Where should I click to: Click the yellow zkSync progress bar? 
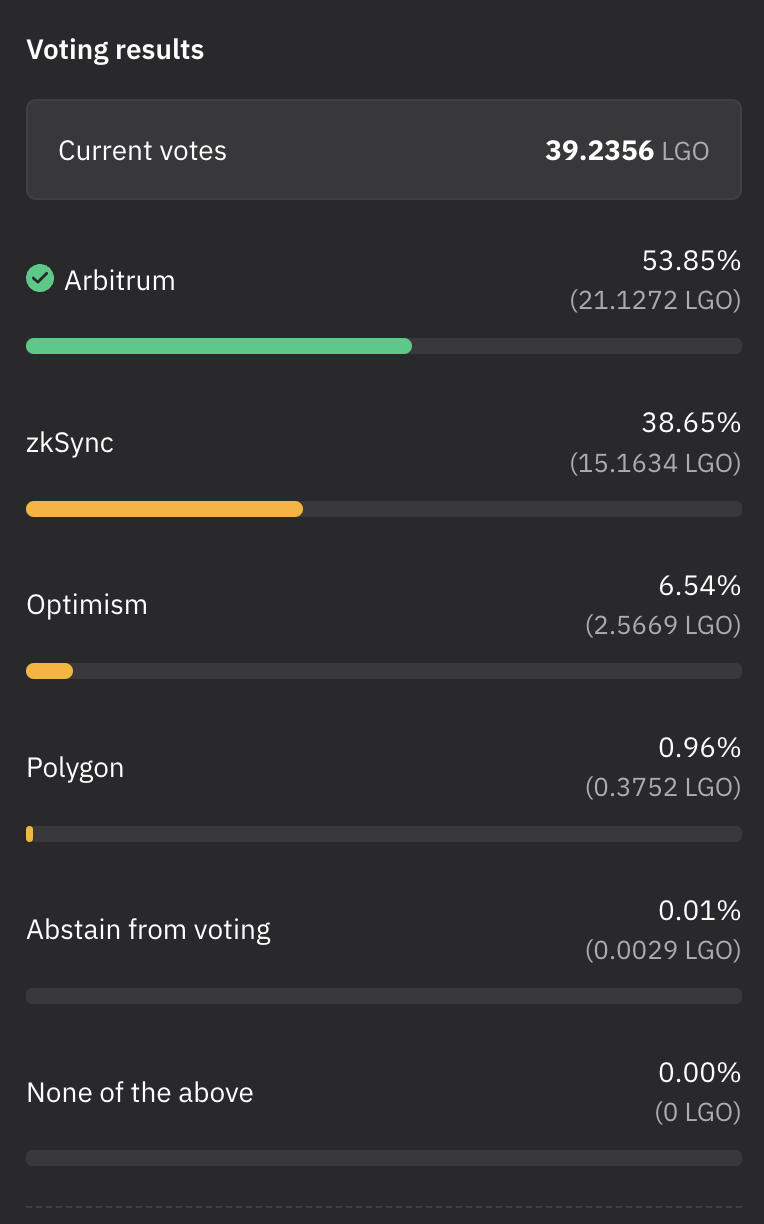click(164, 509)
